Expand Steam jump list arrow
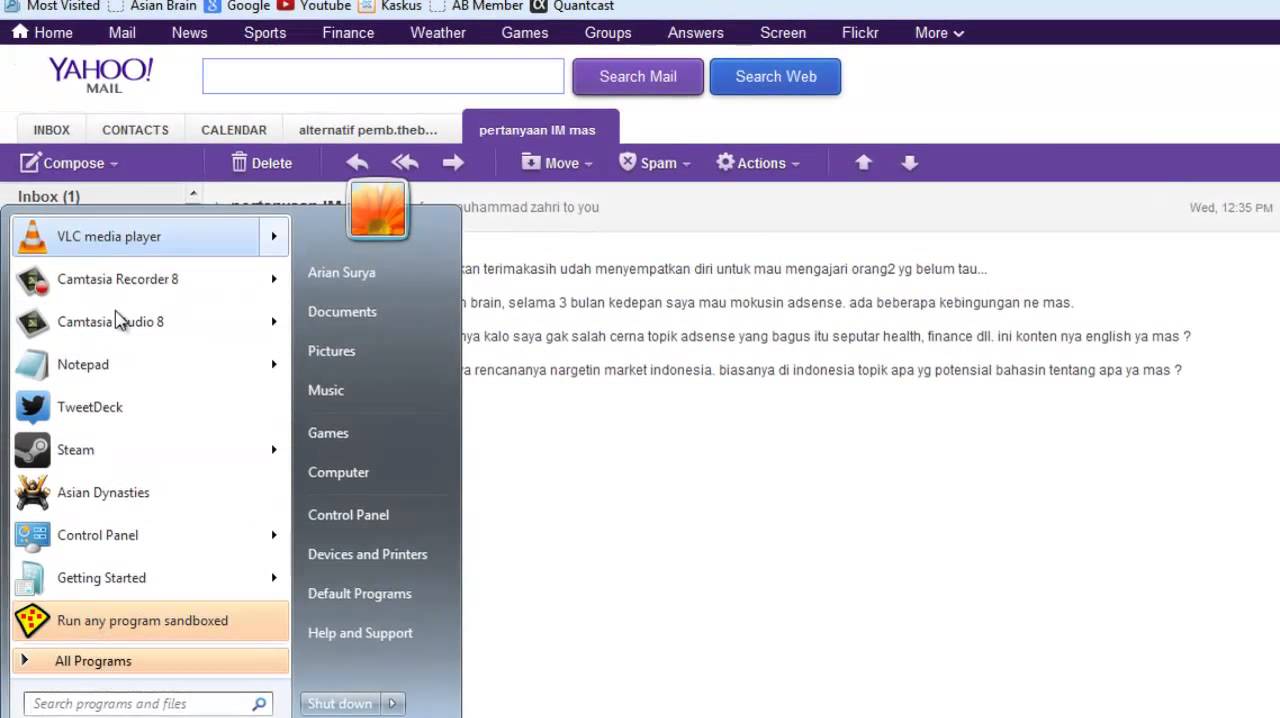This screenshot has height=718, width=1280. [x=274, y=450]
